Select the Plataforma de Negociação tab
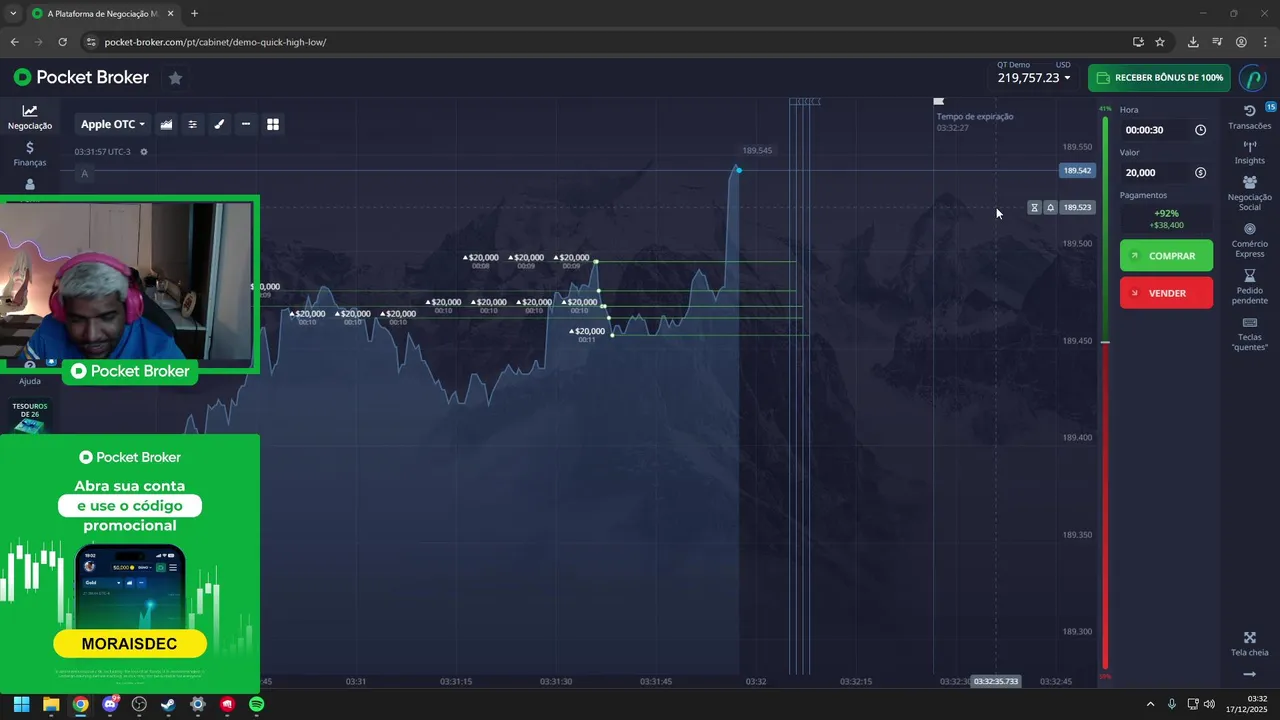Viewport: 1280px width, 720px height. pos(102,14)
